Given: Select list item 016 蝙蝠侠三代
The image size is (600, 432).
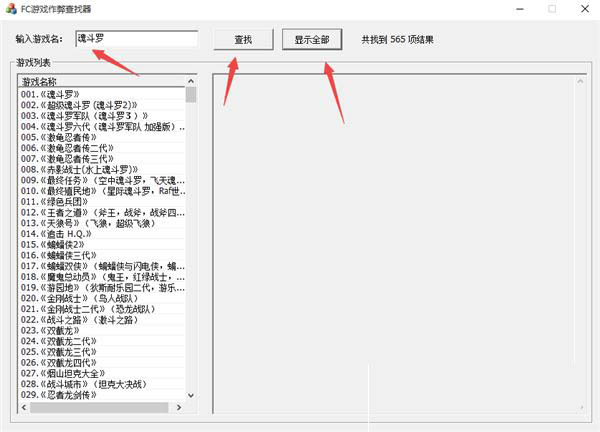Looking at the screenshot, I should click(x=101, y=255).
